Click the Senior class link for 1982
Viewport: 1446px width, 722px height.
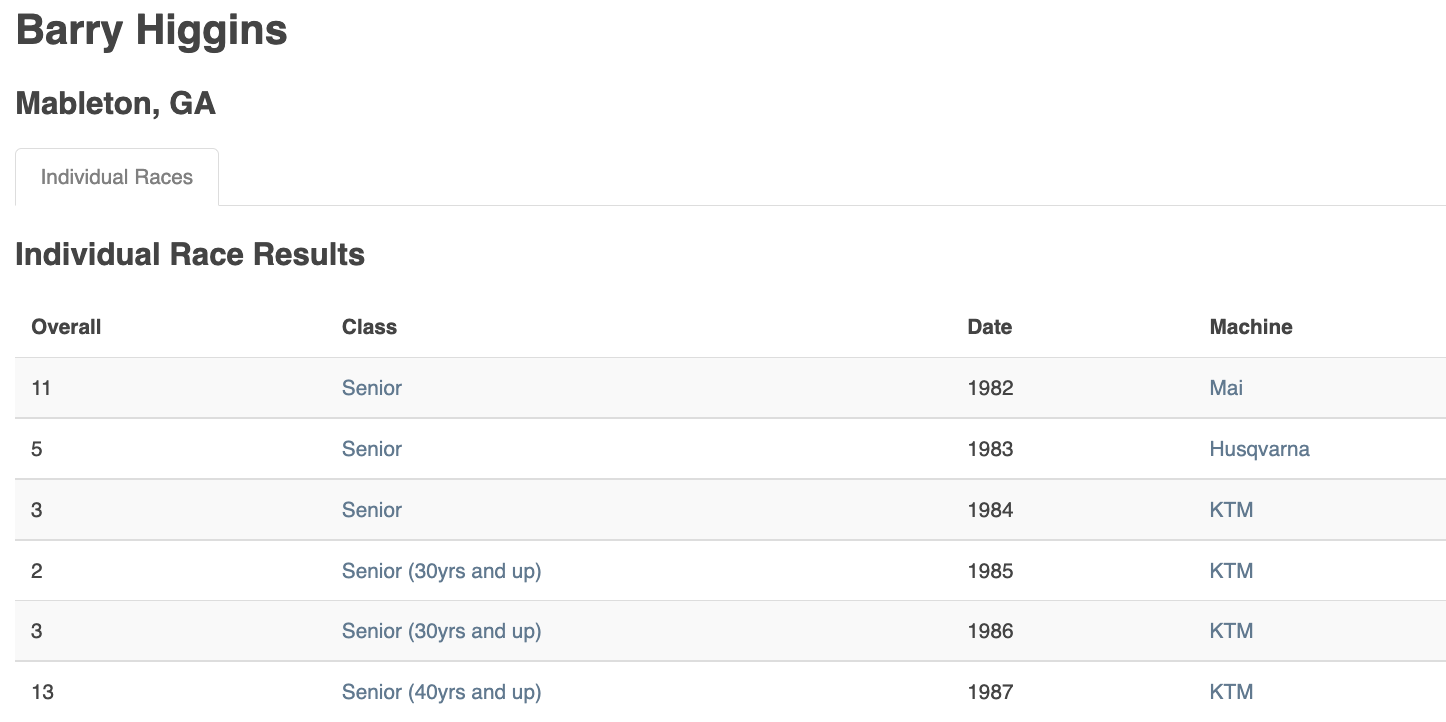(x=372, y=388)
